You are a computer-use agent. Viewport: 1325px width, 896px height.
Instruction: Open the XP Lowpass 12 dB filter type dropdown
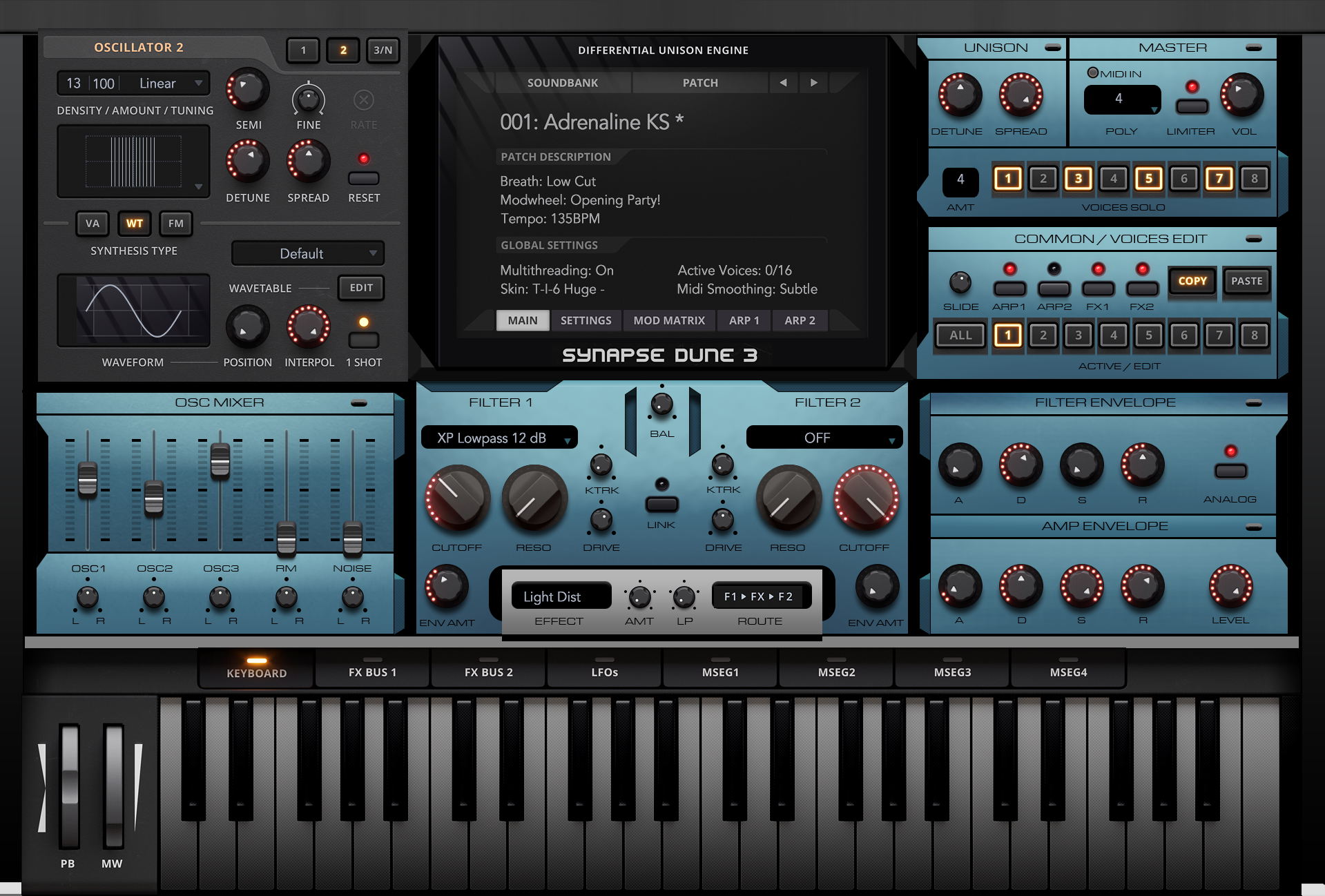pos(499,438)
